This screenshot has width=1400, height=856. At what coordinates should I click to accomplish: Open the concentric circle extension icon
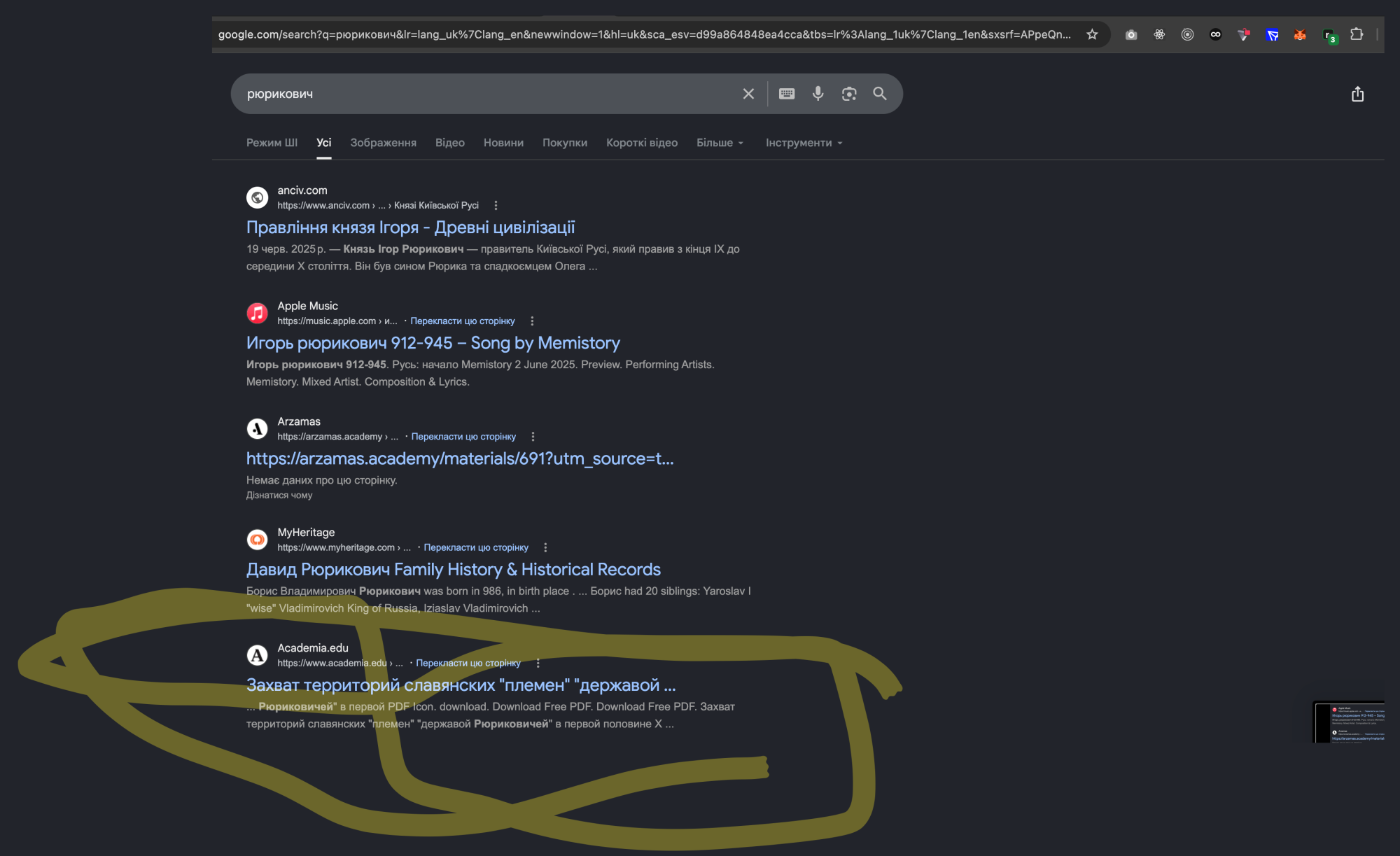click(x=1187, y=34)
